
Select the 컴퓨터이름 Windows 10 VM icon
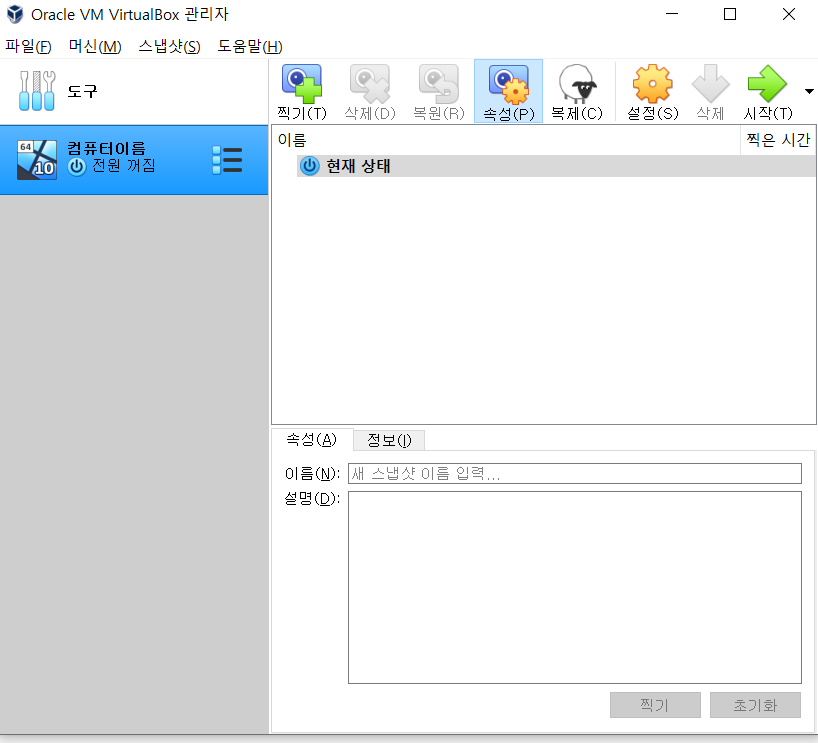[x=37, y=160]
